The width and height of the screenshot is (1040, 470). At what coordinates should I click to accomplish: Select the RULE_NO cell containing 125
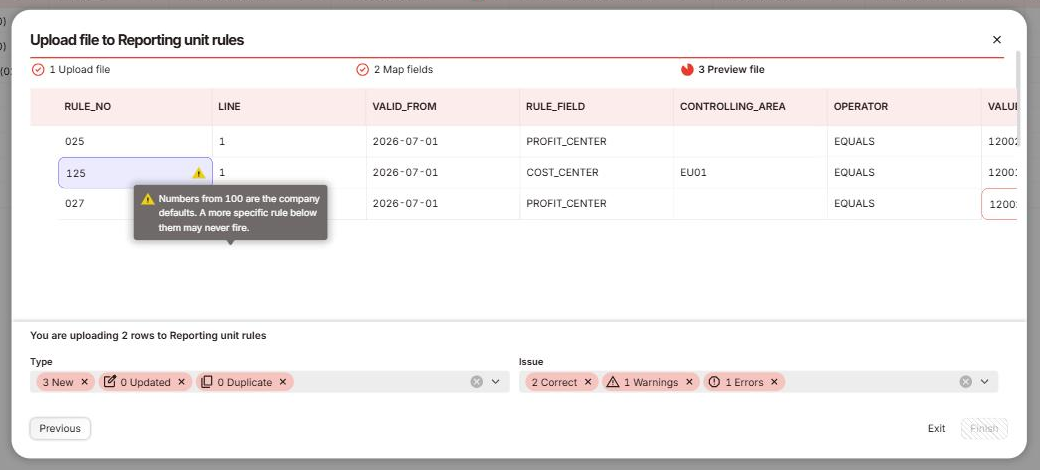coord(135,173)
